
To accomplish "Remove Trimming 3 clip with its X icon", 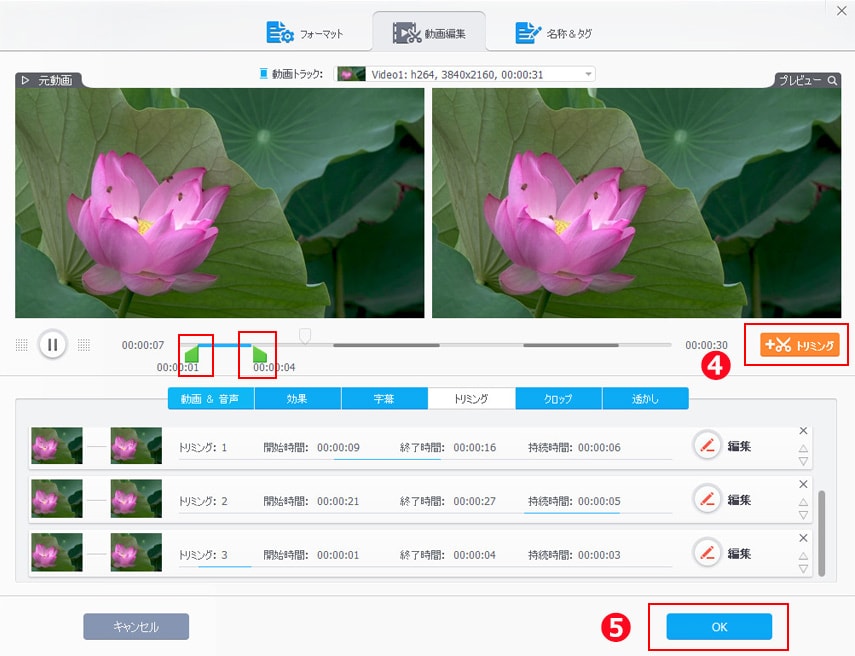I will 803,538.
